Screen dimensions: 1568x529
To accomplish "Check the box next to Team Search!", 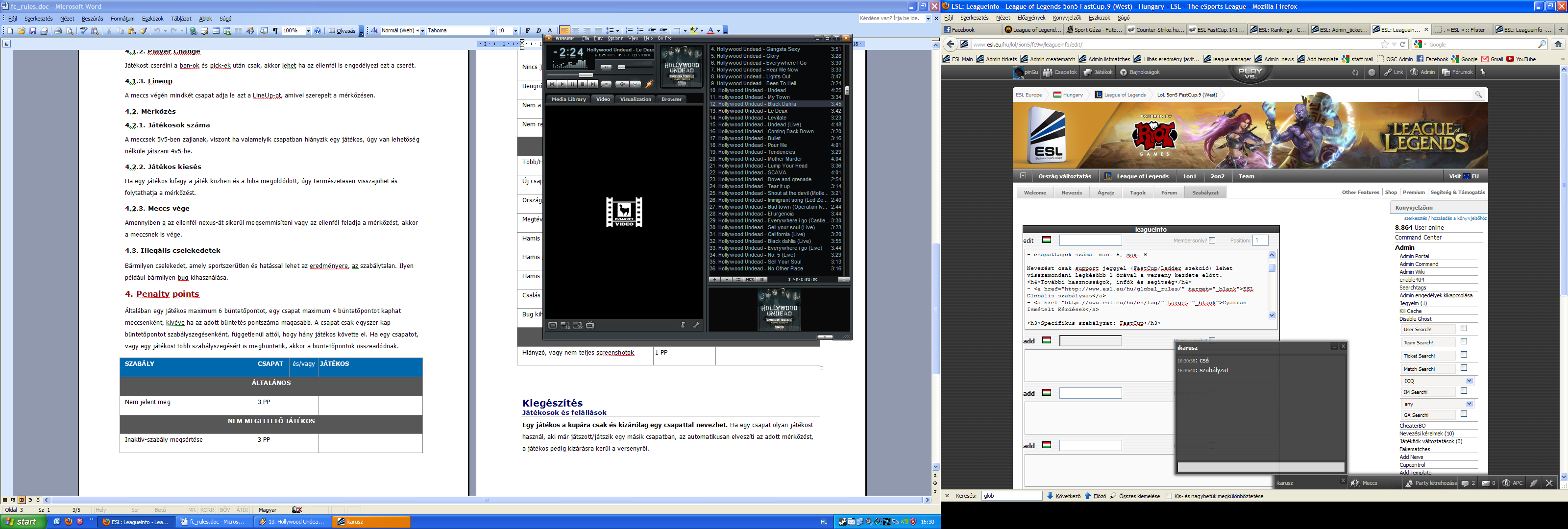I will coord(1464,341).
